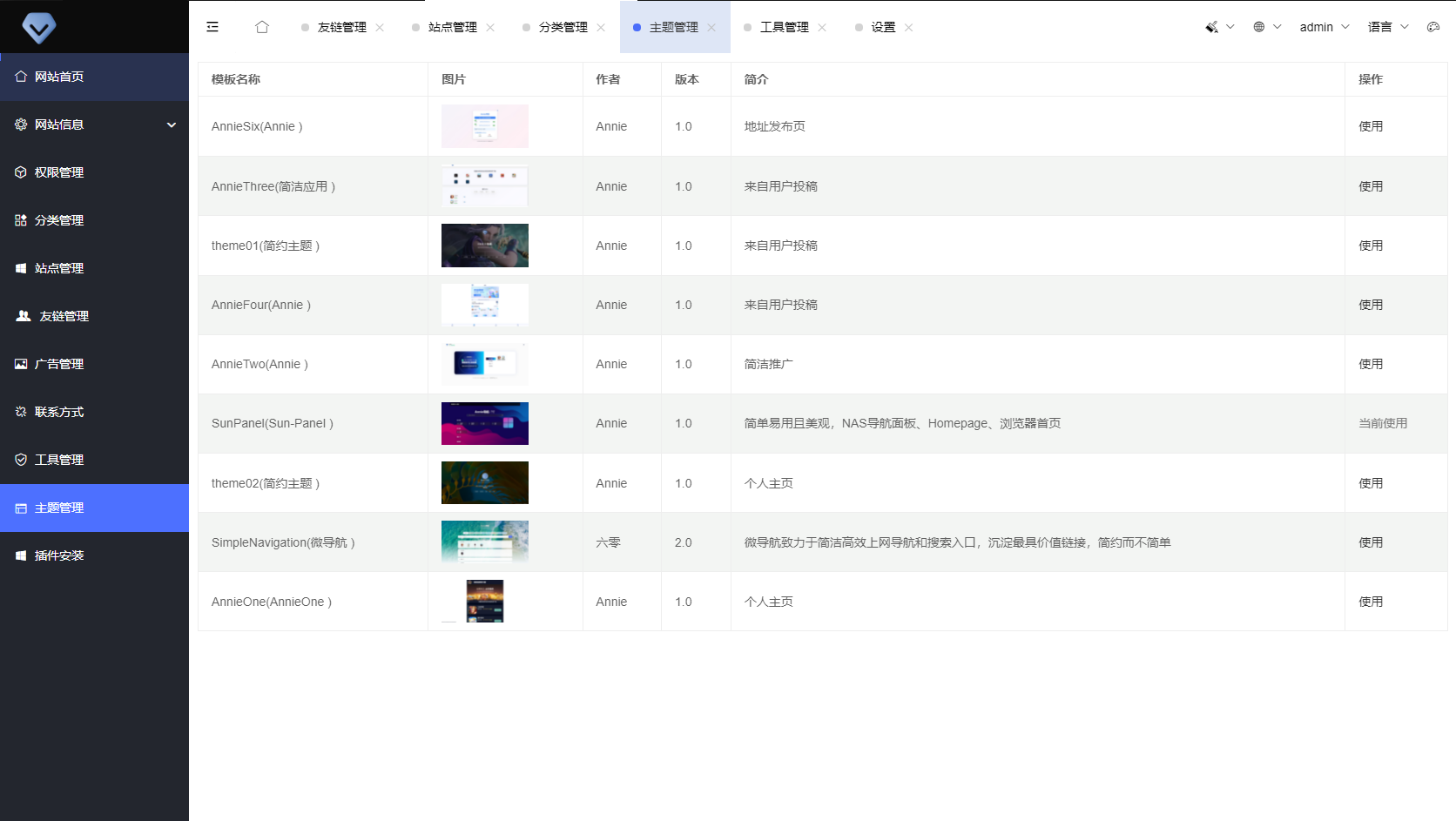Use the SimpleNavigation theme

(1371, 542)
